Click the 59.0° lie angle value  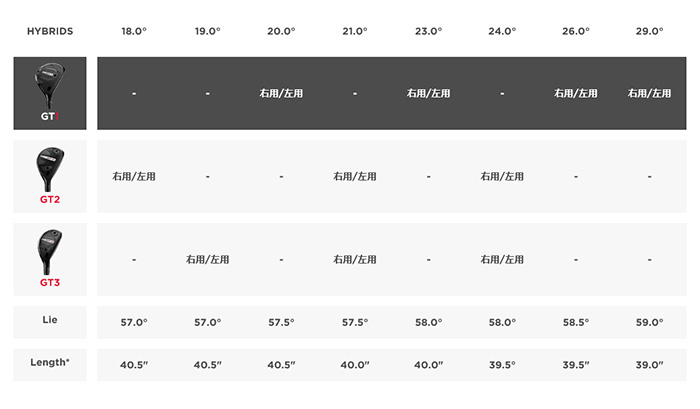[x=650, y=322]
